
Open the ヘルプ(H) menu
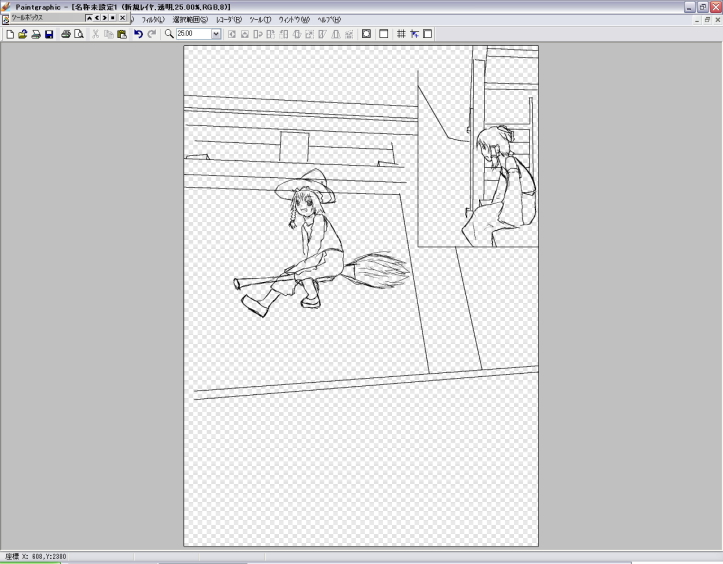(329, 20)
